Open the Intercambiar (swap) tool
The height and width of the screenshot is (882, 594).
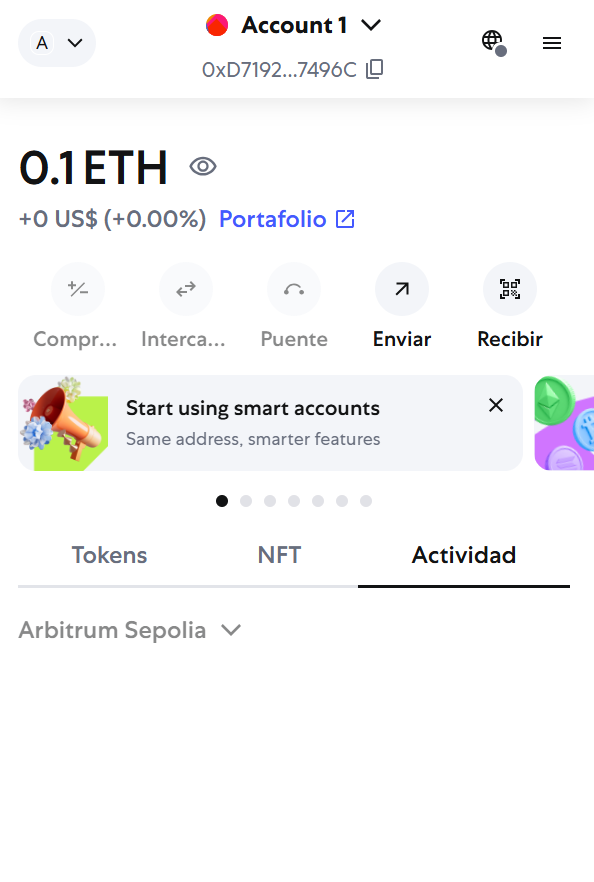tap(186, 289)
